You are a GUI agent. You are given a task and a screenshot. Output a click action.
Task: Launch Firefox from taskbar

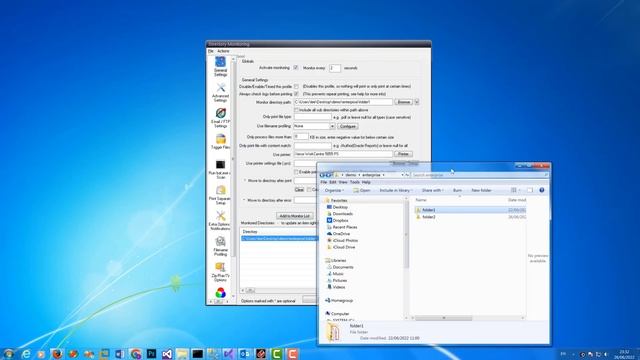coord(57,354)
